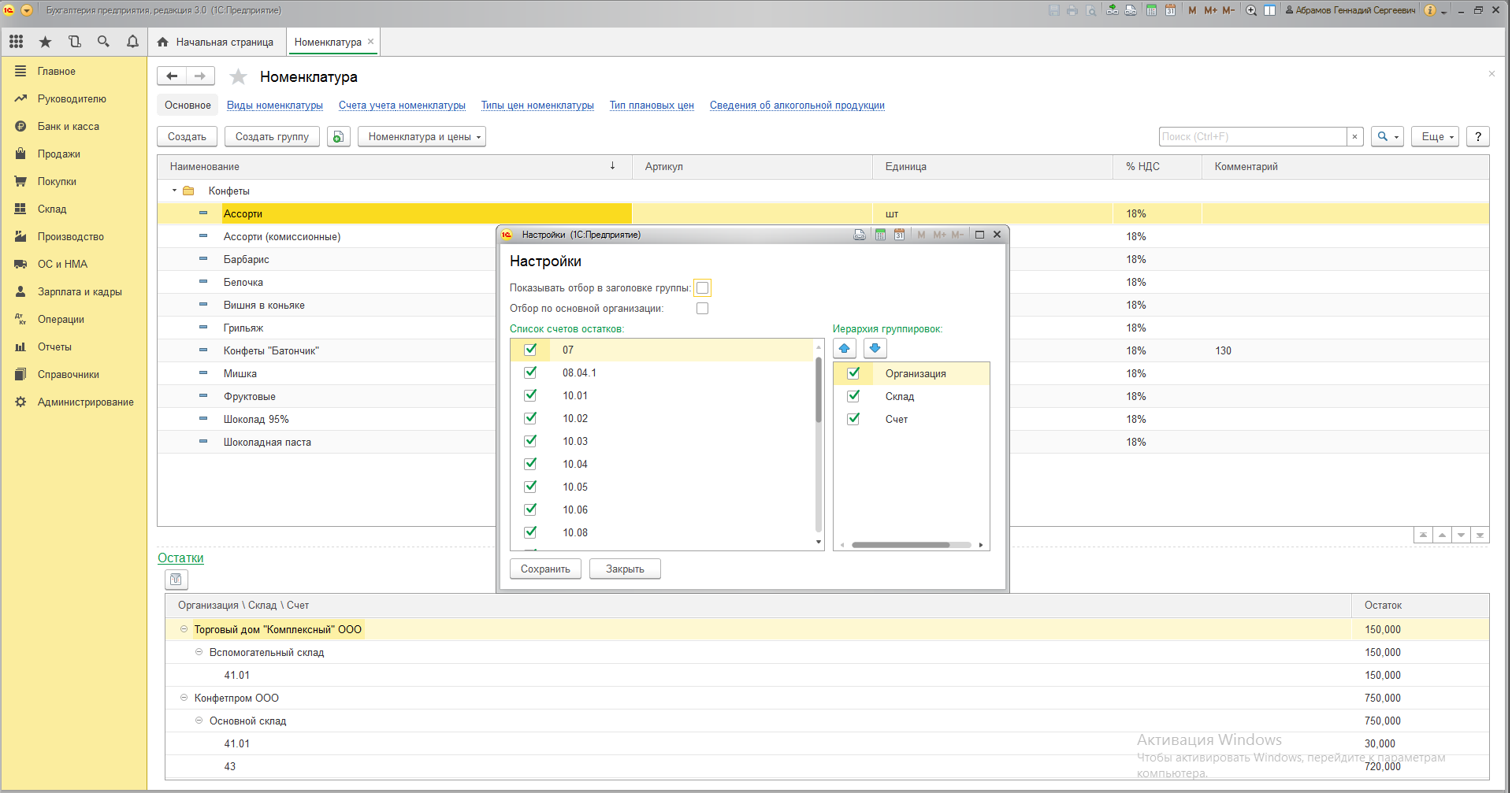Image resolution: width=1512 pixels, height=793 pixels.
Task: Open info icon in main title bar
Action: click(1429, 10)
